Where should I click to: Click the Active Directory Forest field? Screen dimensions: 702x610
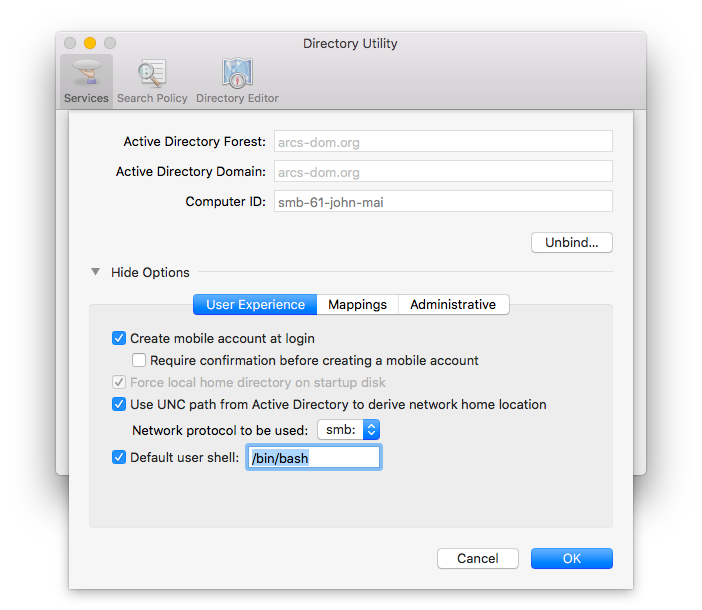pos(443,141)
